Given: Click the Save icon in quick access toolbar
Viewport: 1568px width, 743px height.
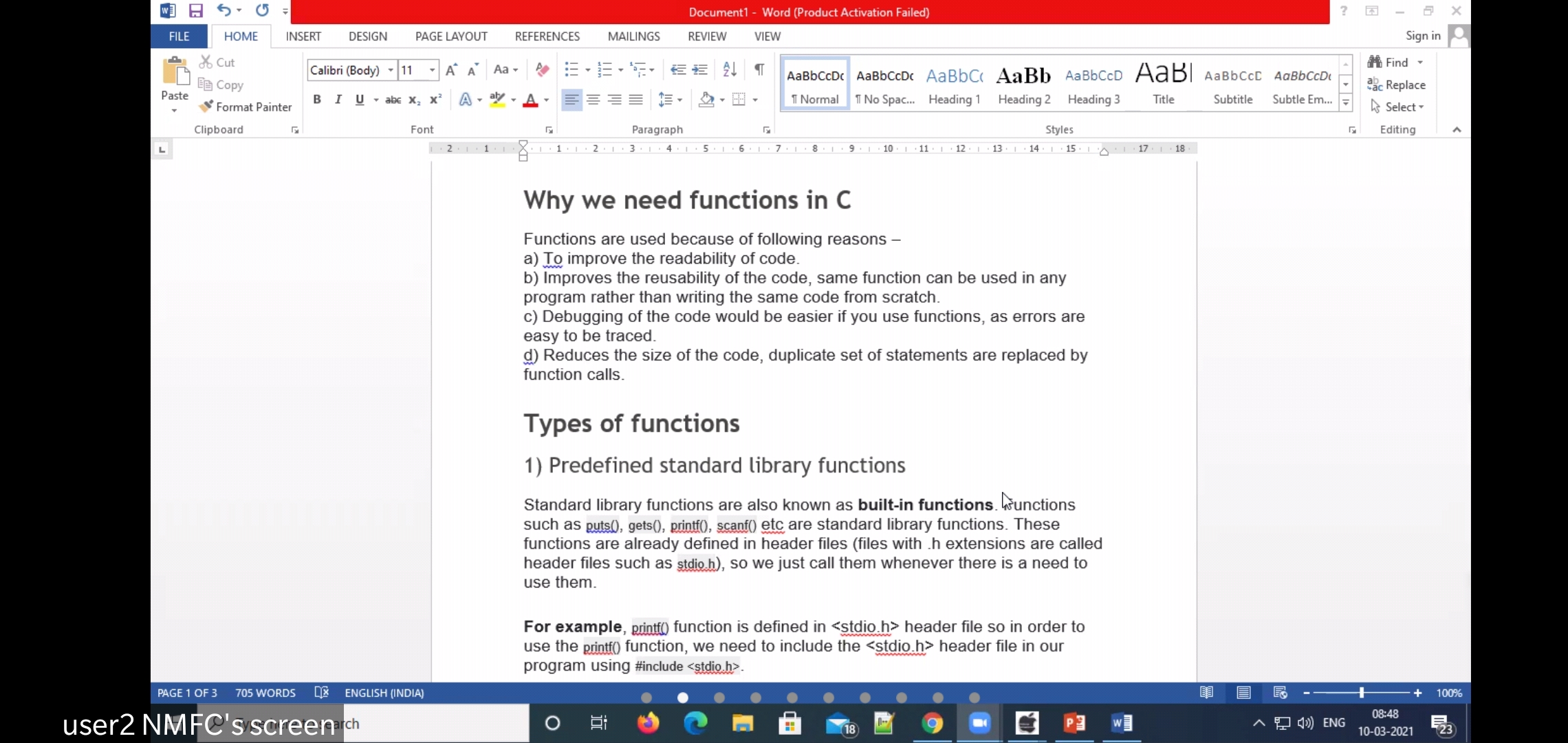Looking at the screenshot, I should point(196,11).
